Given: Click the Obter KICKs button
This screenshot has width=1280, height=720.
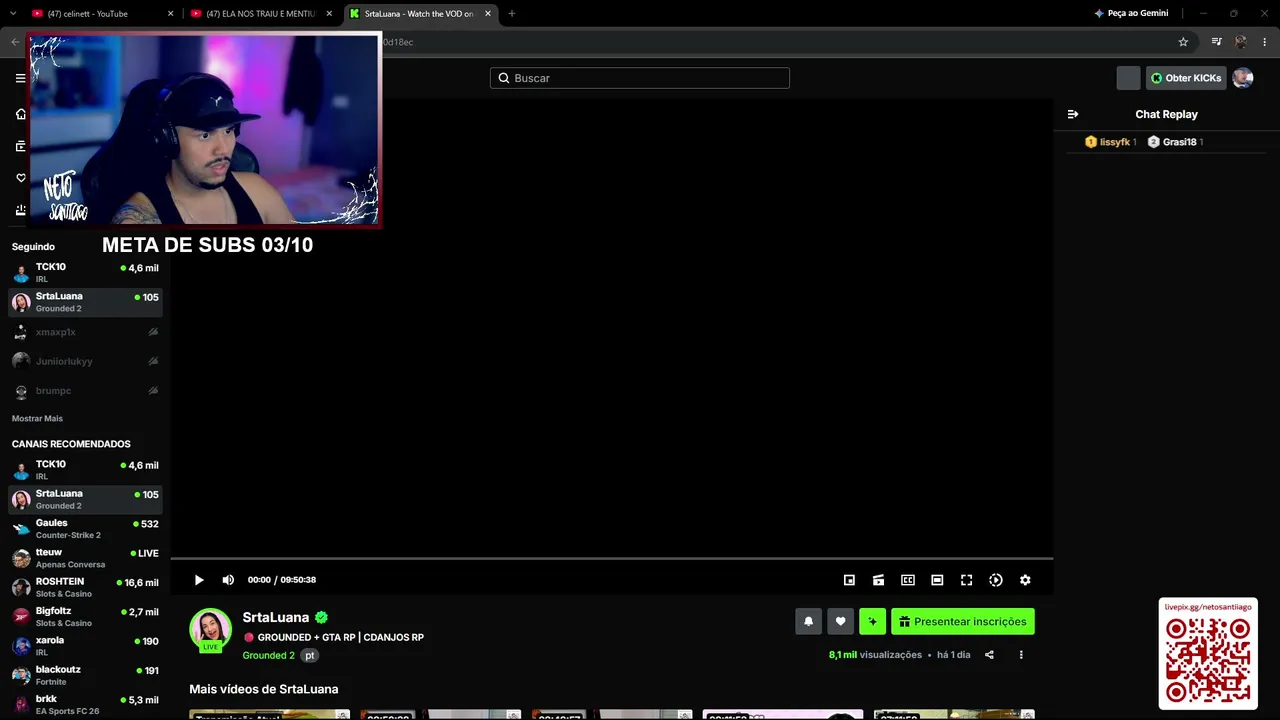Looking at the screenshot, I should [1186, 78].
